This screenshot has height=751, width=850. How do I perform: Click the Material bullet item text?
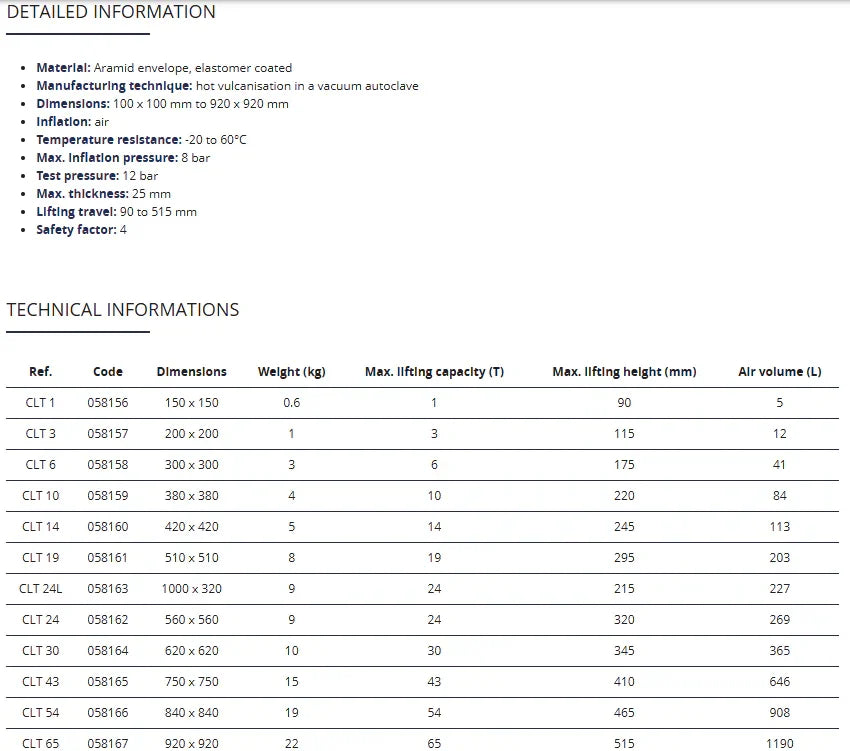(x=164, y=68)
